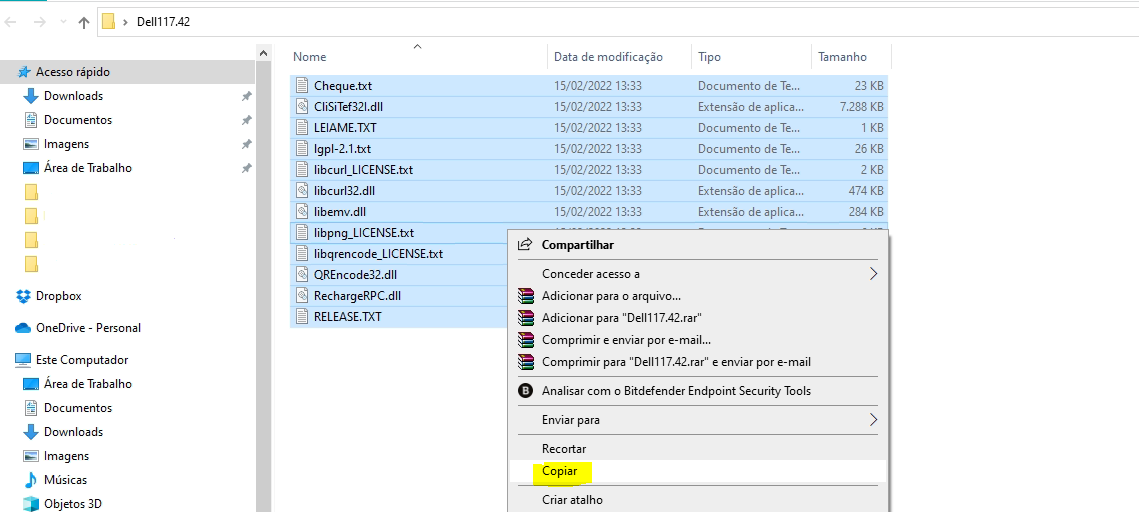Click the '284 KB' size of libemv.dll
Image resolution: width=1139 pixels, height=512 pixels.
866,212
